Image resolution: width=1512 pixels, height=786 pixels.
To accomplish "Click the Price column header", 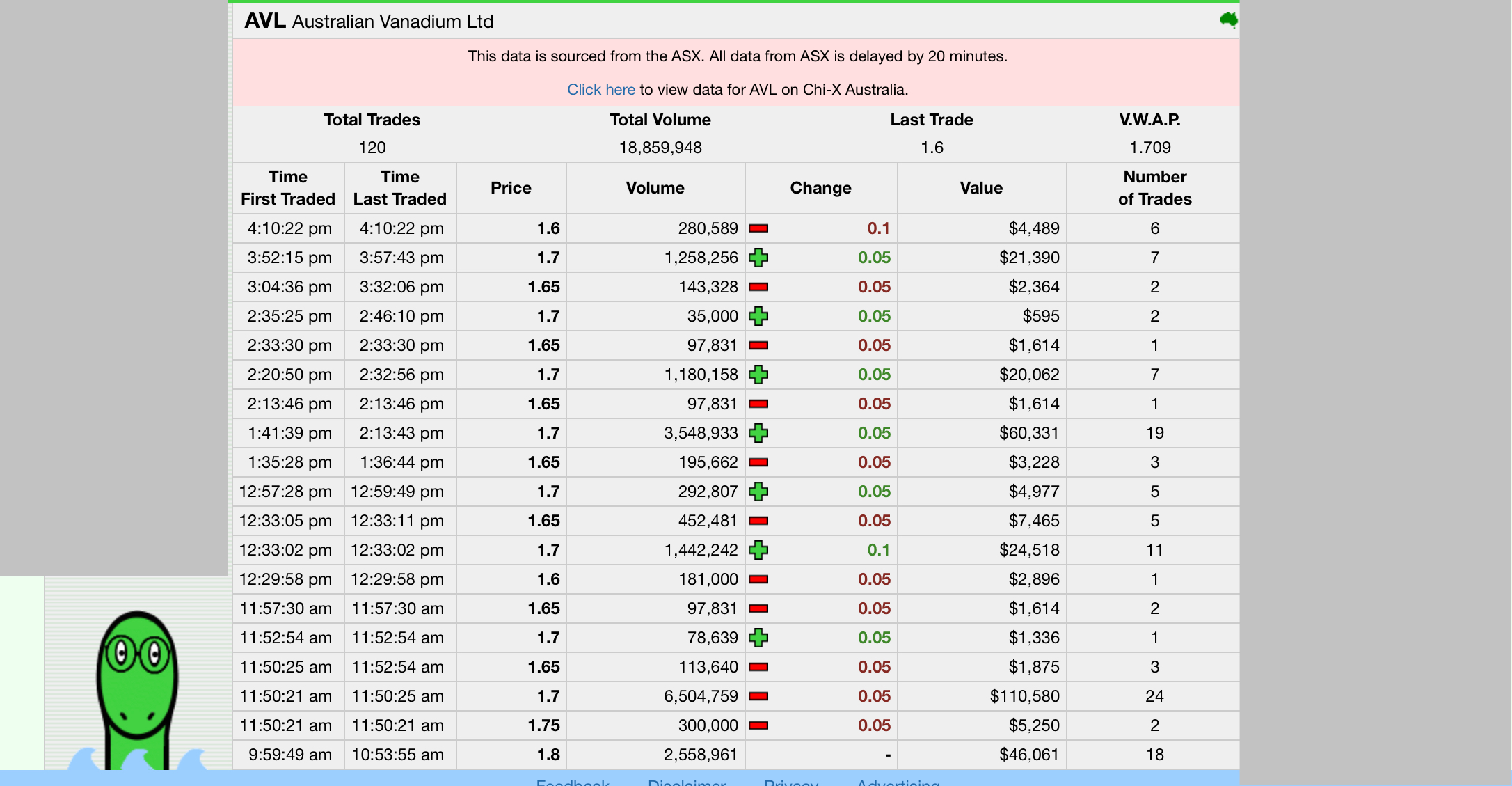I will point(511,188).
